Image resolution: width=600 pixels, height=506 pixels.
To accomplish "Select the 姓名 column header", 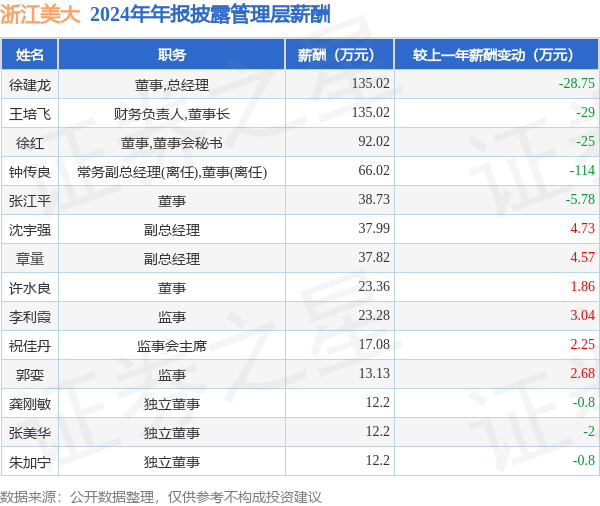I will pyautogui.click(x=29, y=55).
